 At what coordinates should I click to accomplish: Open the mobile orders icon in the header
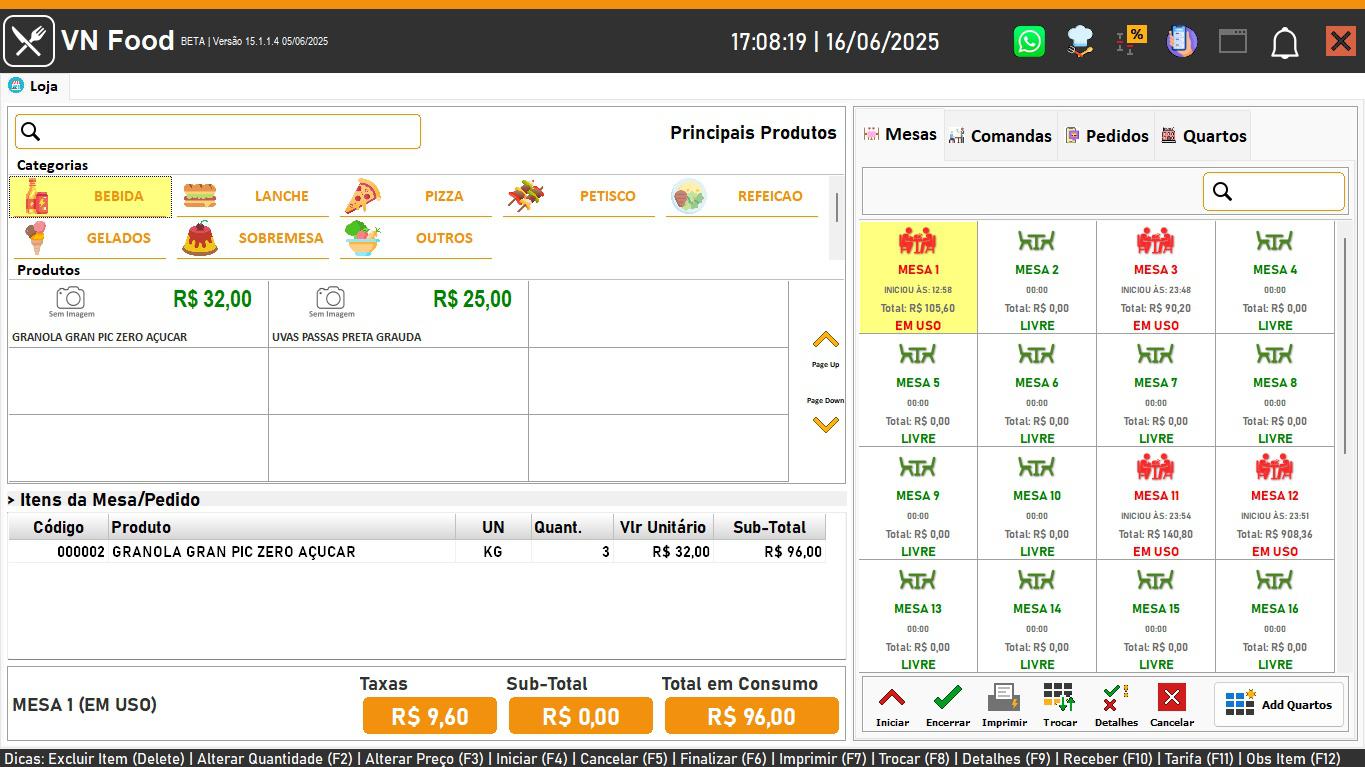[x=1180, y=41]
